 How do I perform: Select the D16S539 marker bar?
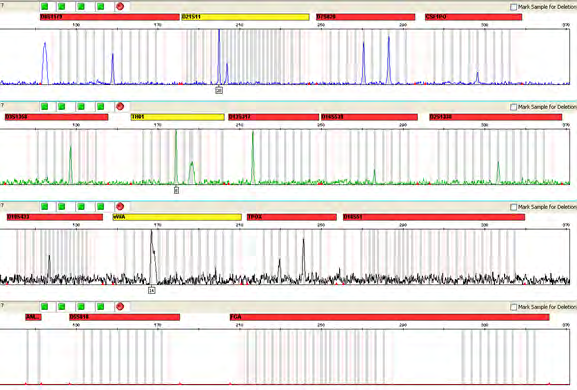[369, 117]
